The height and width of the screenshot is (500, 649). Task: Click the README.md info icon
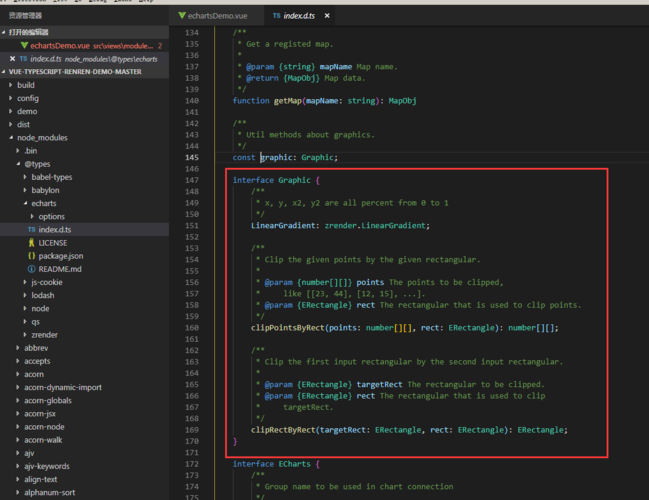pos(32,269)
